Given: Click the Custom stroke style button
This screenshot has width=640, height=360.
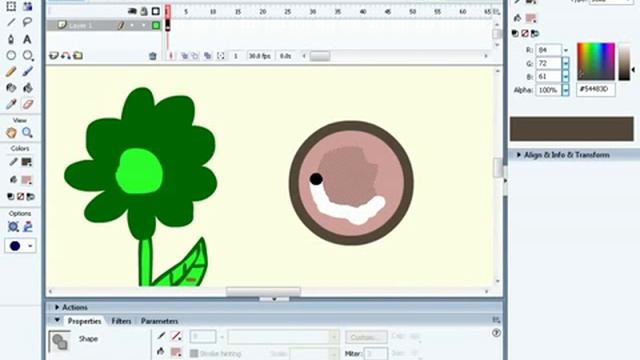Looking at the screenshot, I should coord(366,338).
